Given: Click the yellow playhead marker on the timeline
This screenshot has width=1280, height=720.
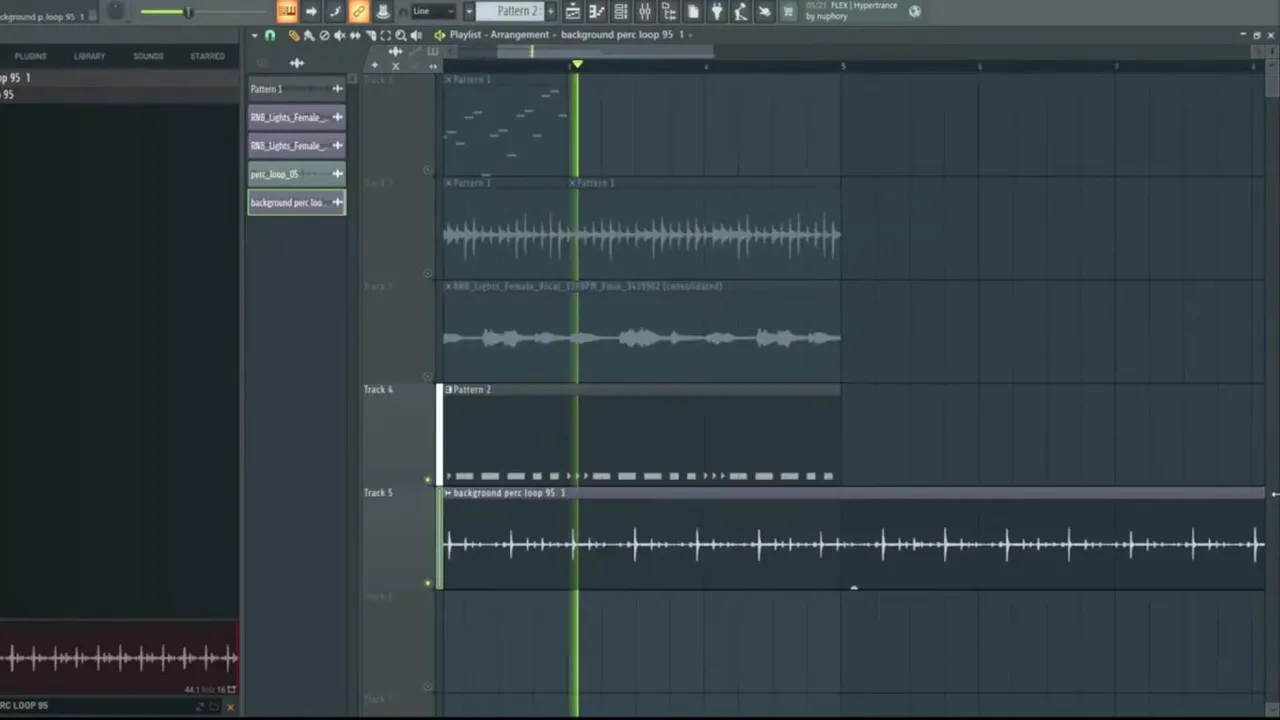Looking at the screenshot, I should click(x=576, y=65).
